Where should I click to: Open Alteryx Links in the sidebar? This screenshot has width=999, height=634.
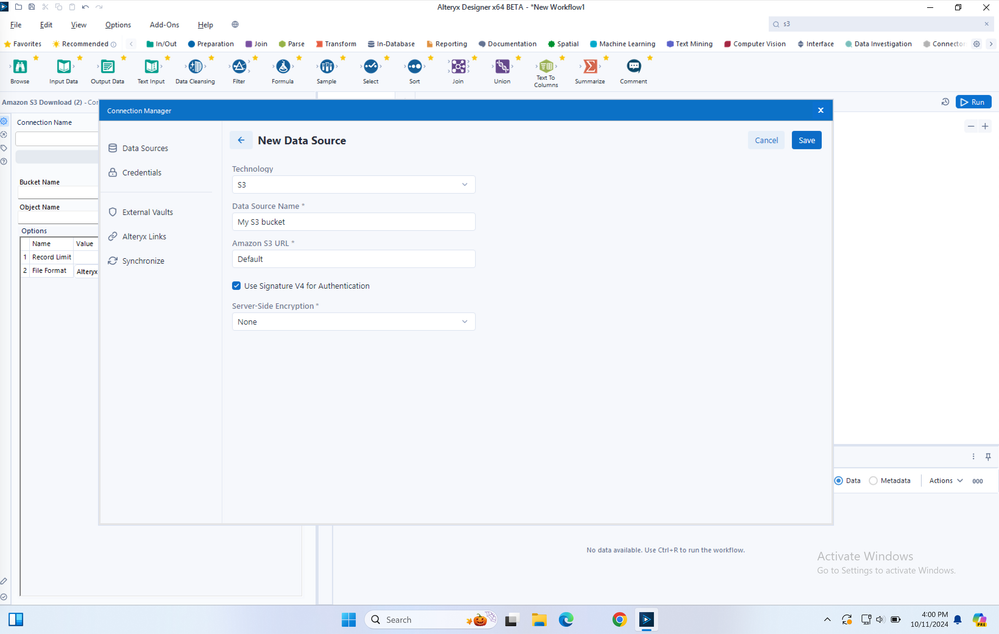pos(137,236)
